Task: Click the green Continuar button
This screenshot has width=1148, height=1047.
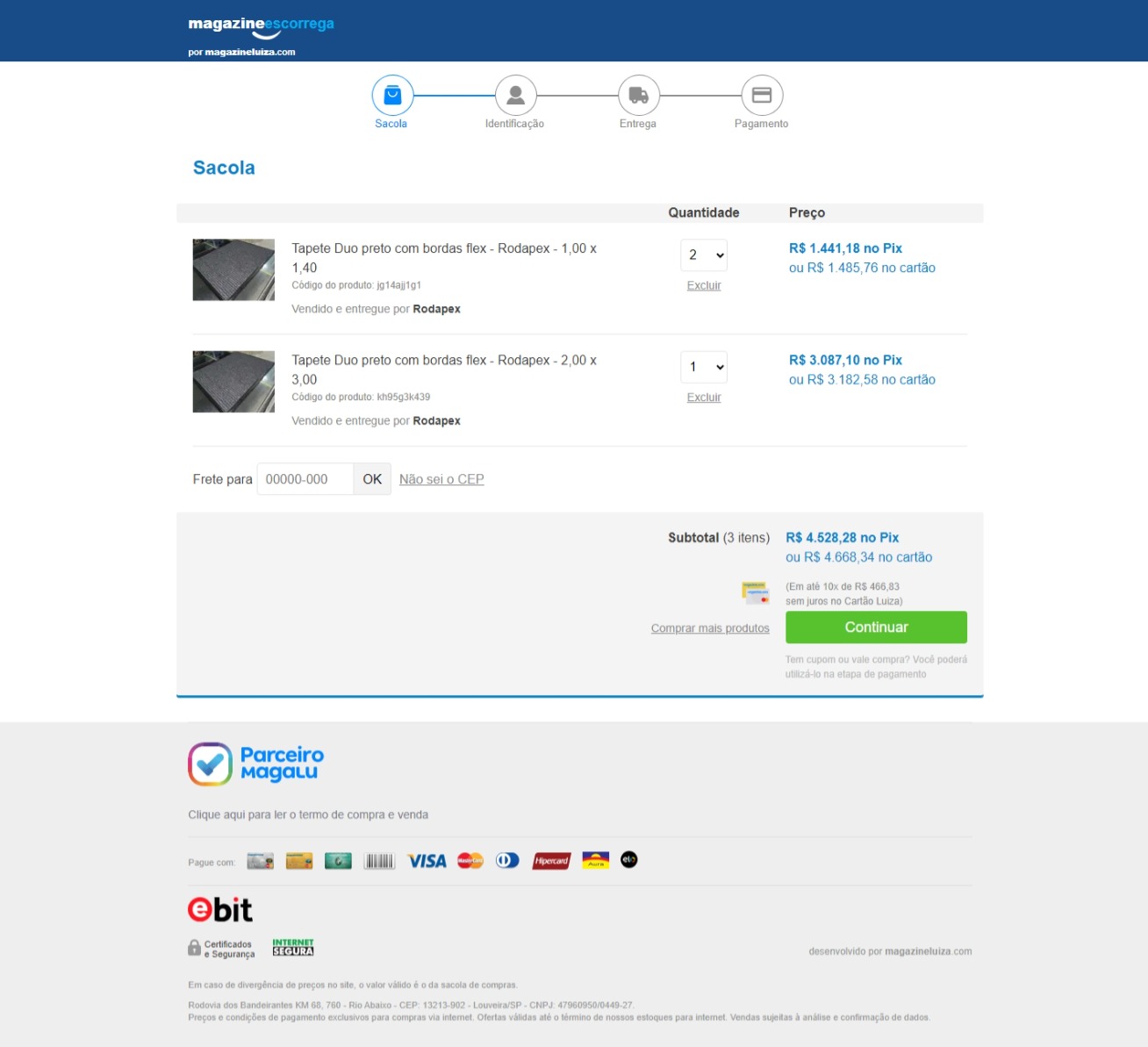Action: (876, 627)
